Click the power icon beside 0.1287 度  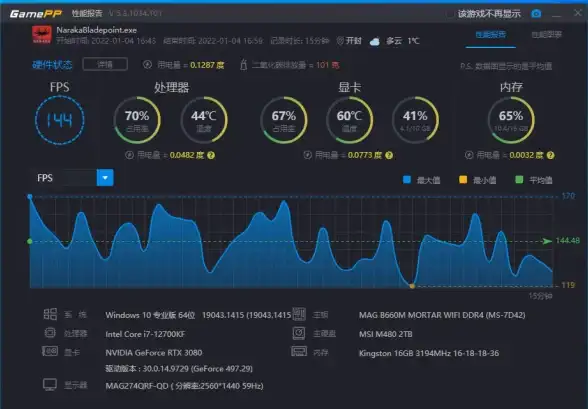click(147, 64)
